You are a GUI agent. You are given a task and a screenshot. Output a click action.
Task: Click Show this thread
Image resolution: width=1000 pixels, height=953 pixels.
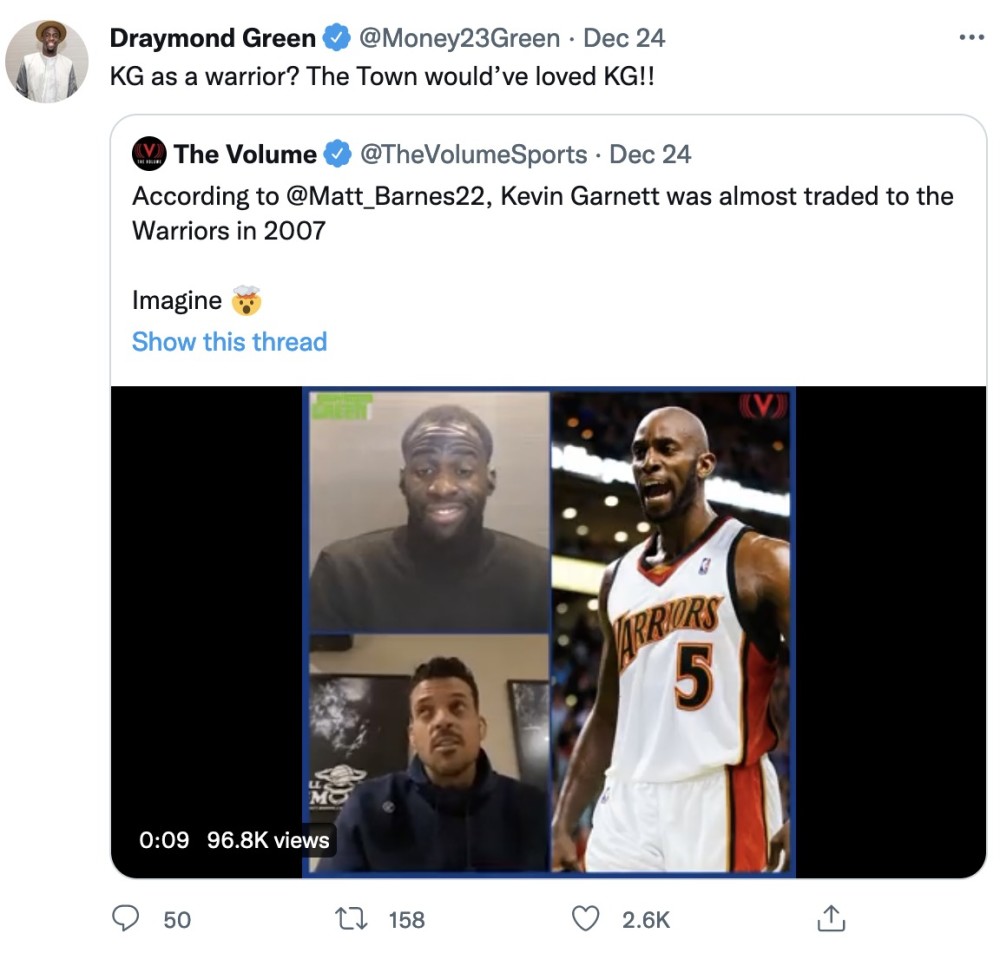tap(229, 341)
